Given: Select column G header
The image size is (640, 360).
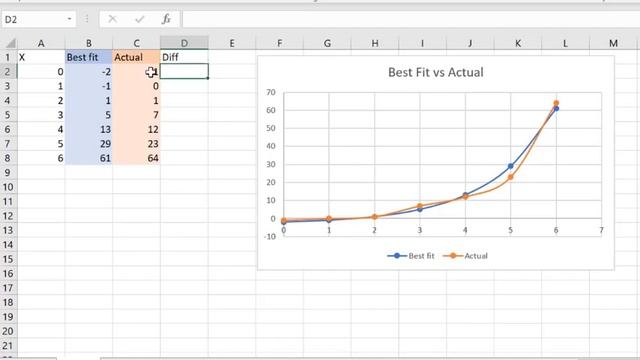Looking at the screenshot, I should [x=327, y=43].
